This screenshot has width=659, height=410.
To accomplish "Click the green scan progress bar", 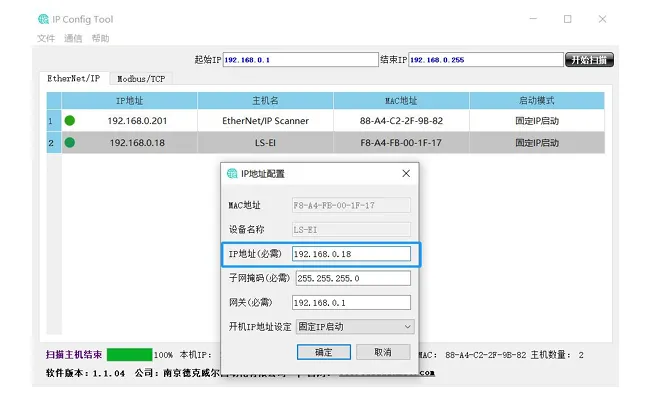I will click(129, 355).
